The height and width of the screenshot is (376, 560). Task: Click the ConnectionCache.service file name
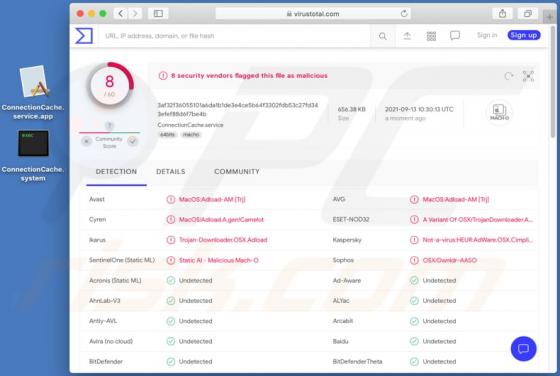190,125
